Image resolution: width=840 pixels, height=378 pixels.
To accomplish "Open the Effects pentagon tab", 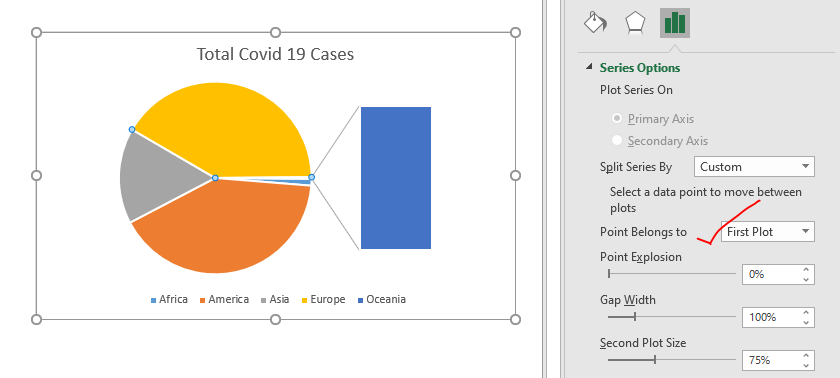I will click(x=635, y=23).
